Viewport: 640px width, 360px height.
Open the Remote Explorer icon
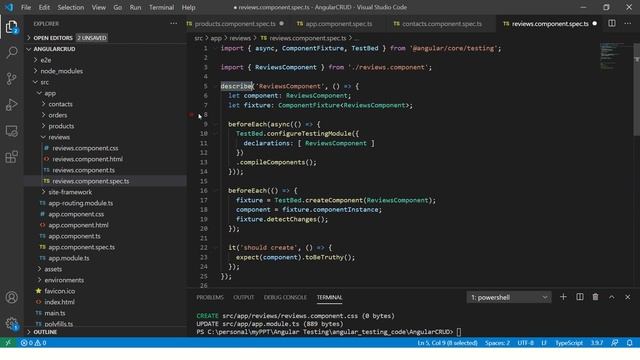(x=11, y=131)
